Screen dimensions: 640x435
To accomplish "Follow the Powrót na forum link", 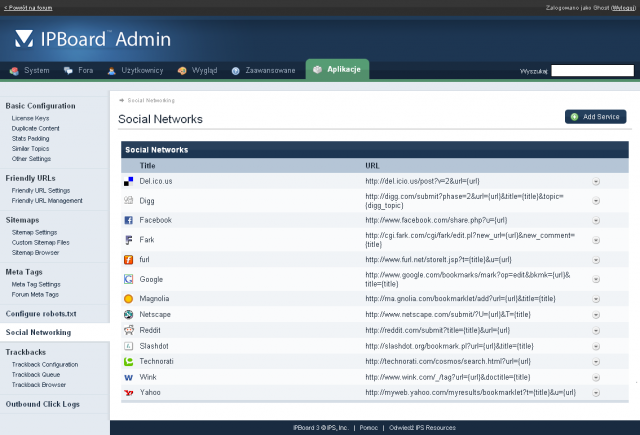I will 28,8.
